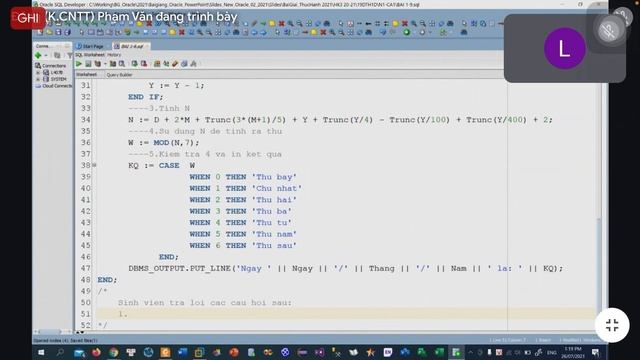Close the BAI 1-9.sql tab
The image size is (640, 360).
pos(147,46)
